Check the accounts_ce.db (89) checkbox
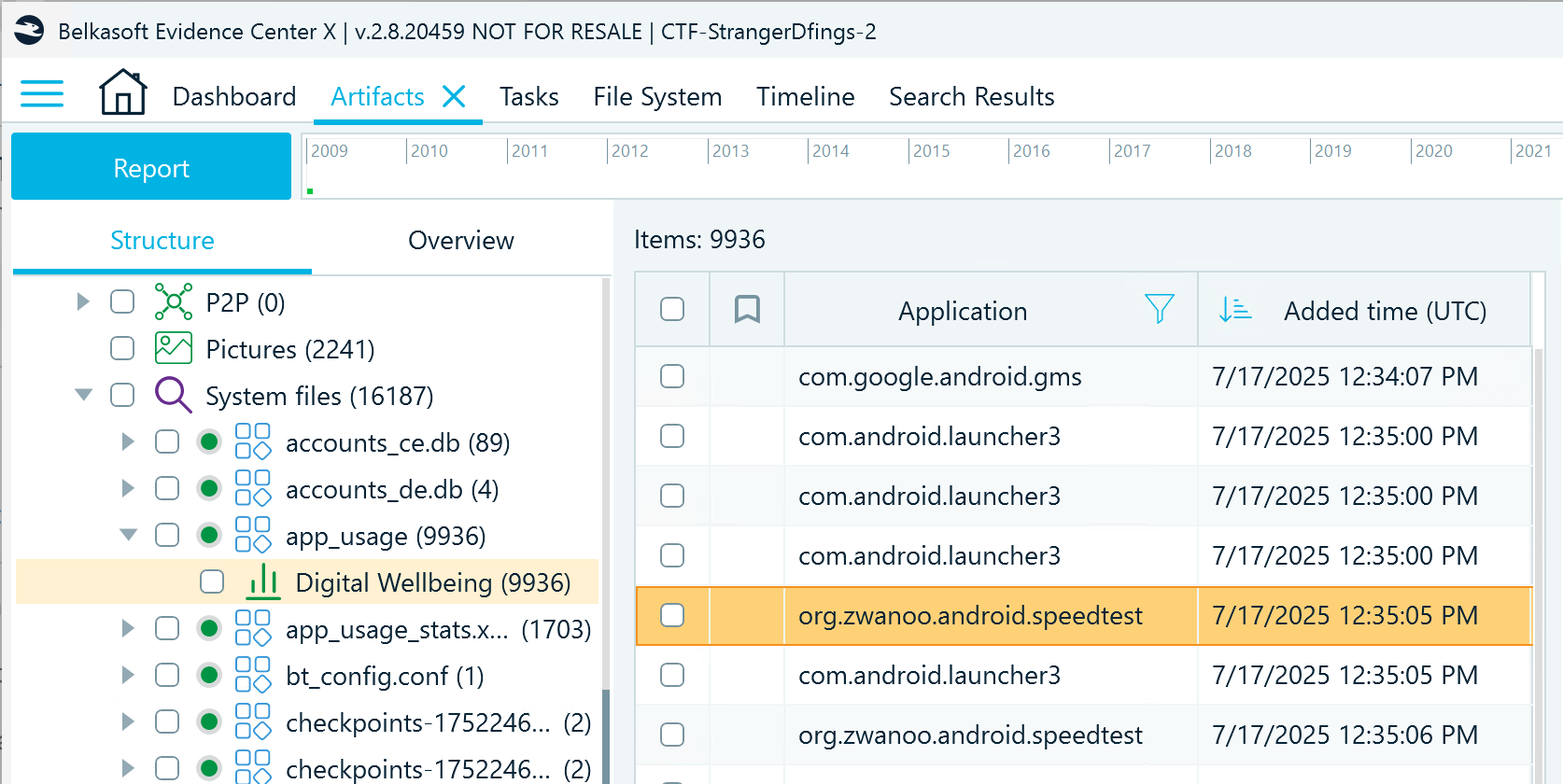The height and width of the screenshot is (784, 1563). click(167, 441)
